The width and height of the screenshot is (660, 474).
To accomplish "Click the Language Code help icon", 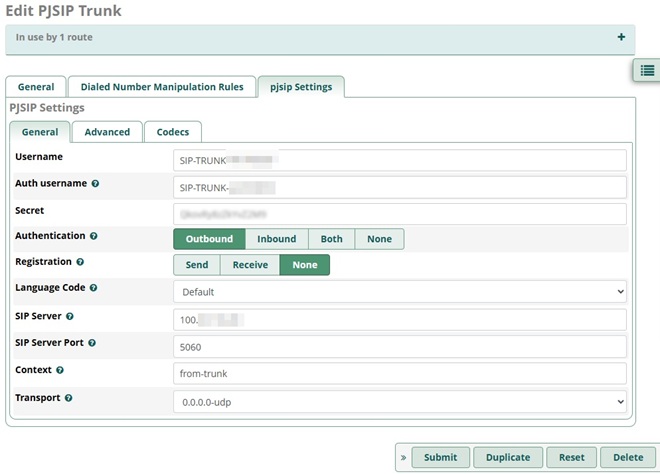I will (x=95, y=288).
